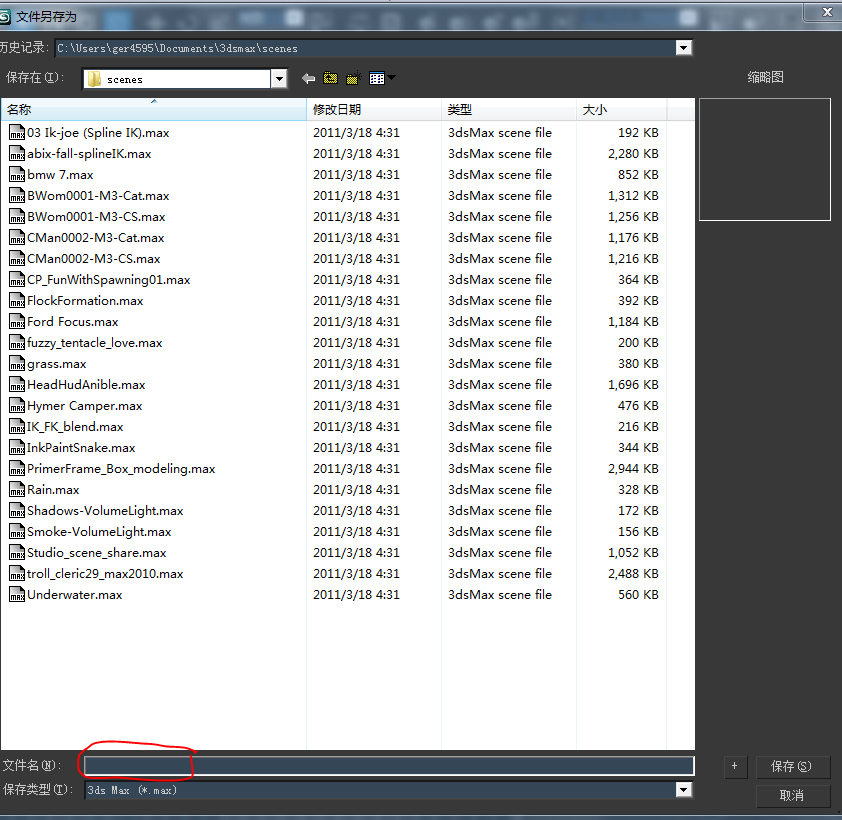Select InkPaintSnake.max file
Image resolution: width=842 pixels, height=820 pixels.
pos(81,447)
